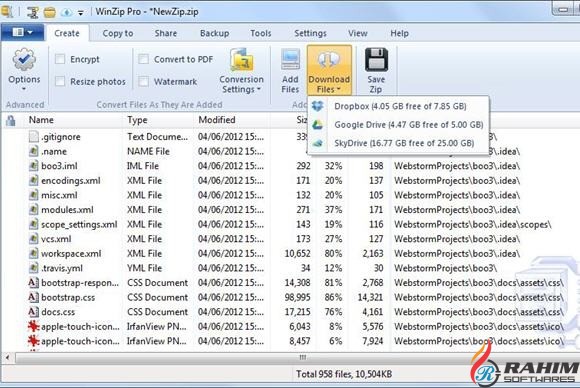Click the file icon next to .travis.yml
The image size is (580, 388).
34,268
